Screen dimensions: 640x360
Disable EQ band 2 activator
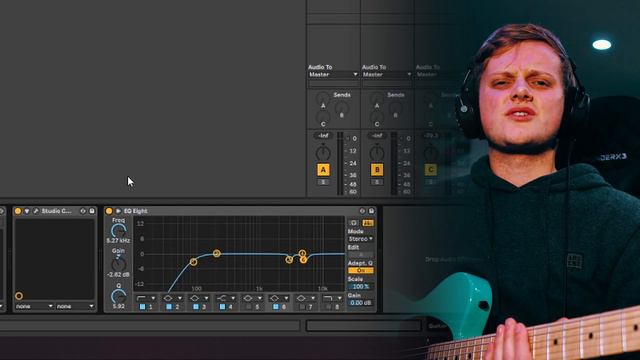point(169,307)
